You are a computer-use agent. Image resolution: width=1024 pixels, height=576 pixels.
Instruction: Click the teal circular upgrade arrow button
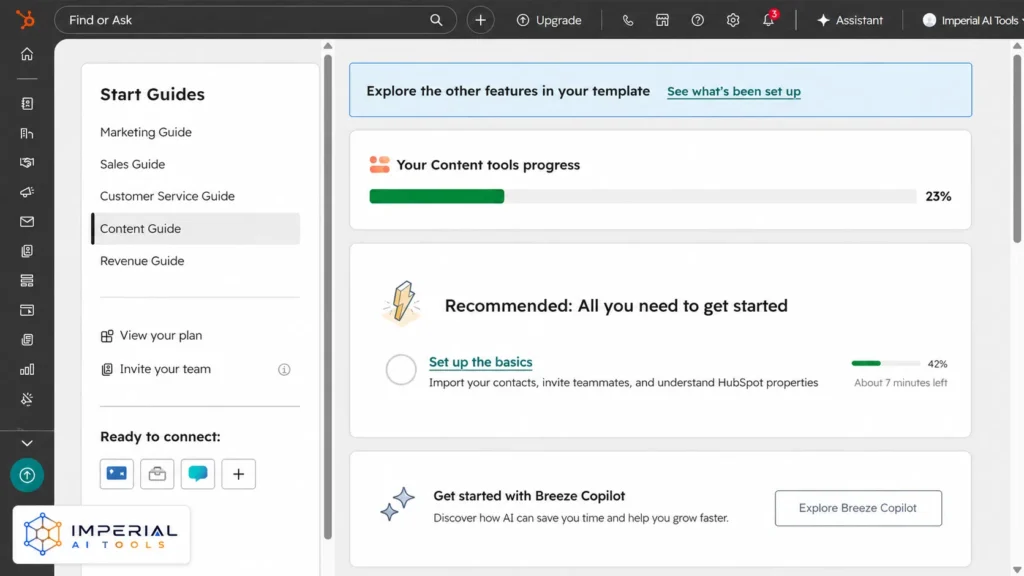click(27, 475)
